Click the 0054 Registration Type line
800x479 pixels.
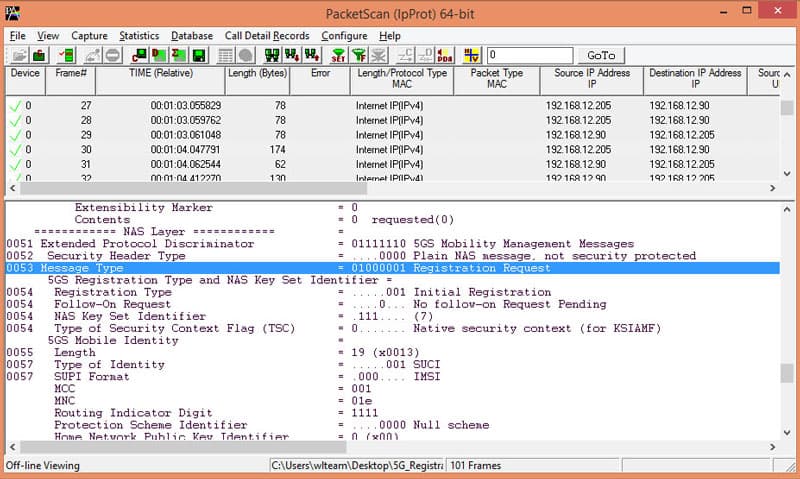279,292
